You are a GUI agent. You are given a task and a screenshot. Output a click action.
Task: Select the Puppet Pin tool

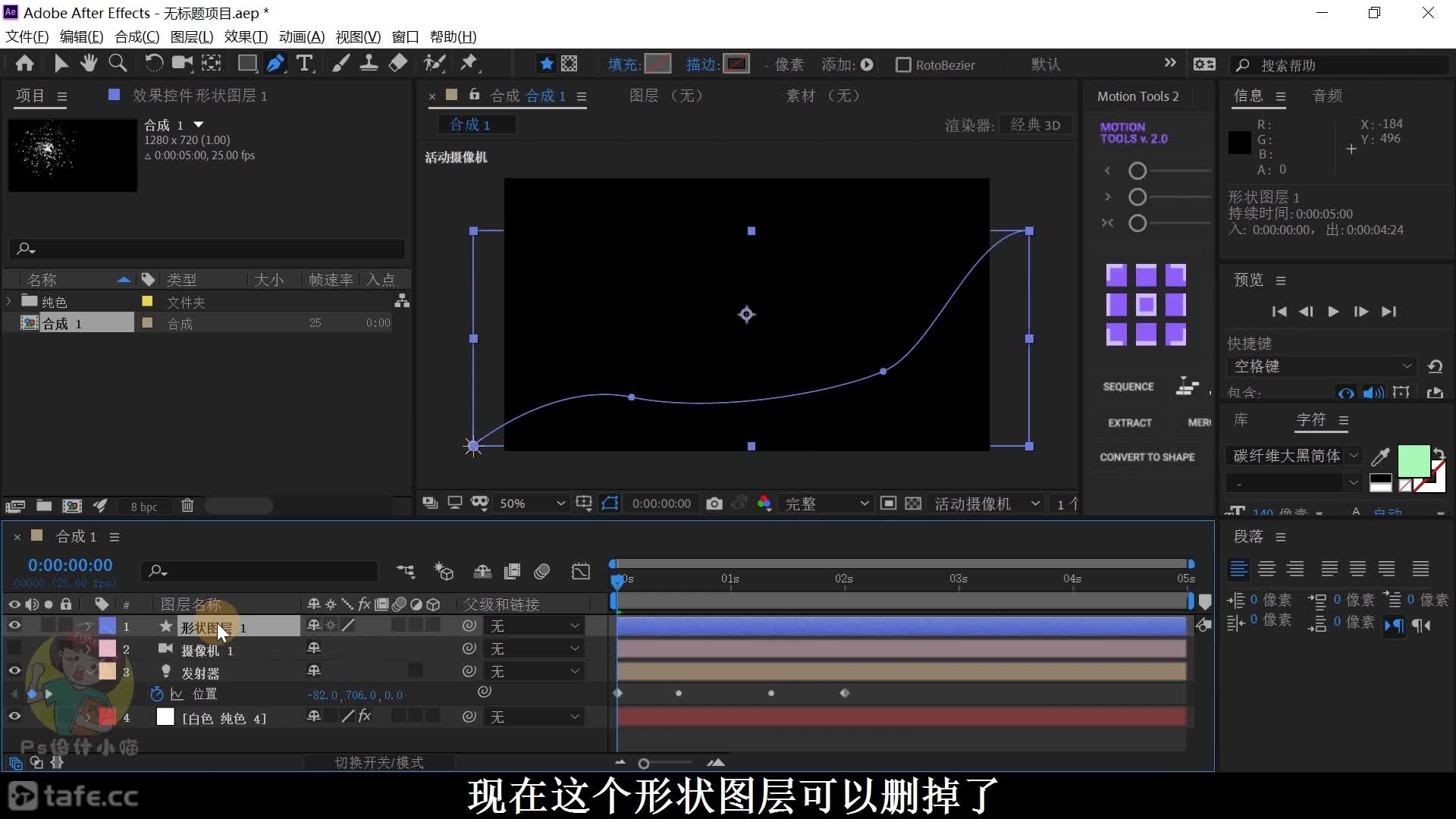click(x=469, y=64)
